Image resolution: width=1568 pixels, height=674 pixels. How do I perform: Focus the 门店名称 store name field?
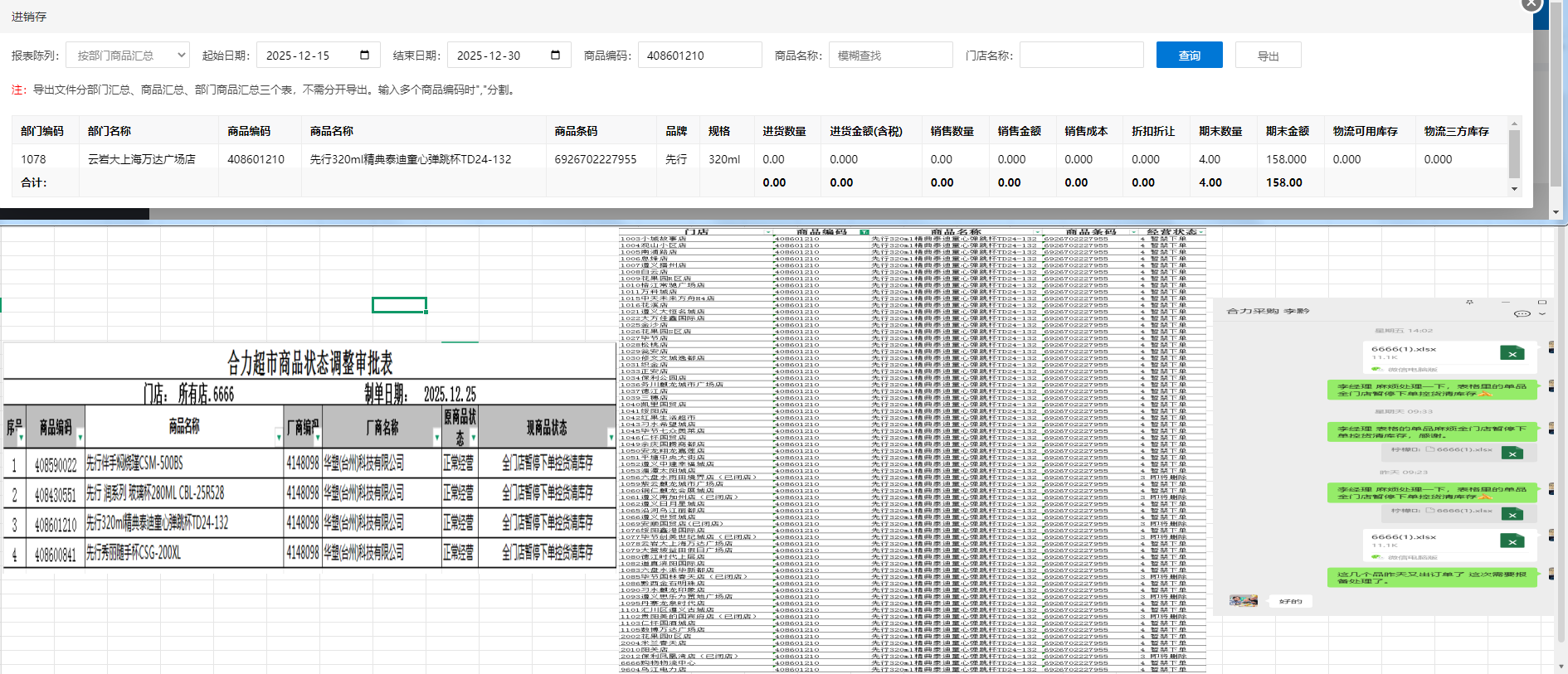point(1081,56)
